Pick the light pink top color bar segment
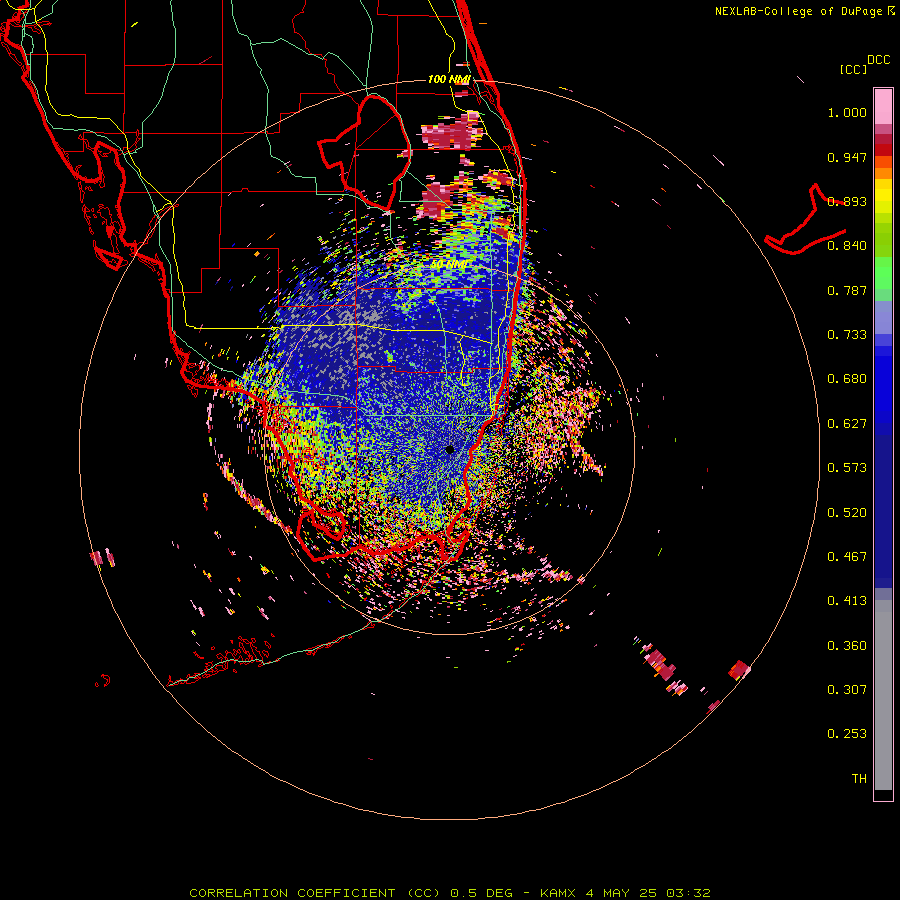The image size is (900, 900). tap(883, 107)
